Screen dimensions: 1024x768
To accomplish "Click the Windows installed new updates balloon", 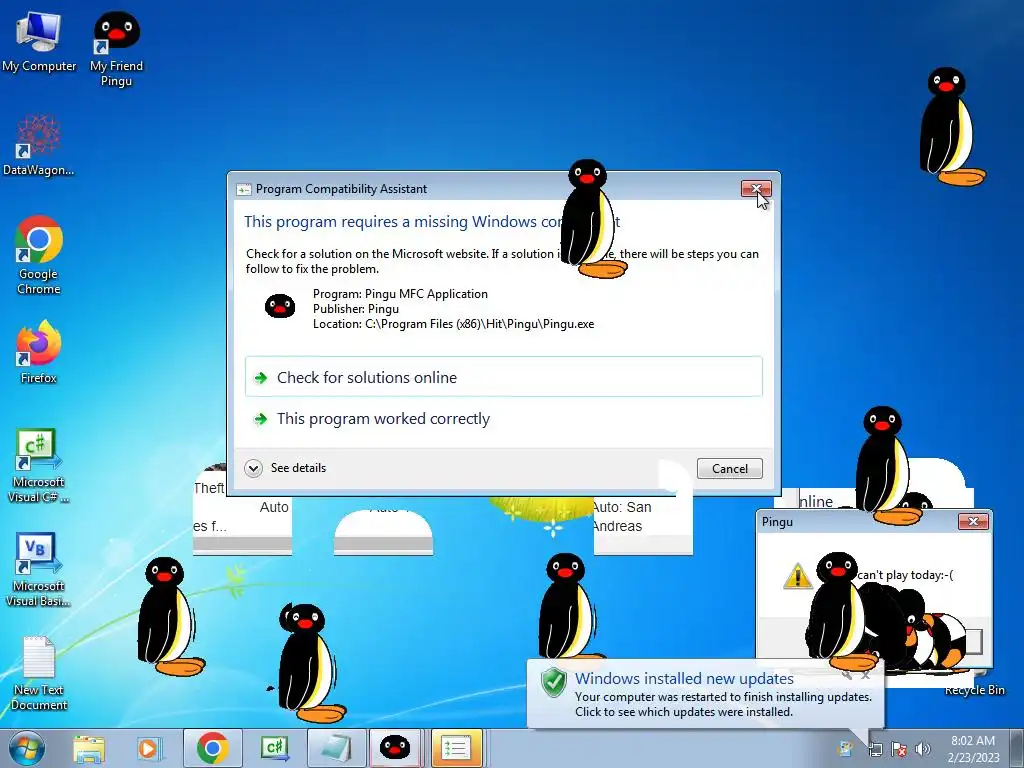I will pyautogui.click(x=705, y=695).
